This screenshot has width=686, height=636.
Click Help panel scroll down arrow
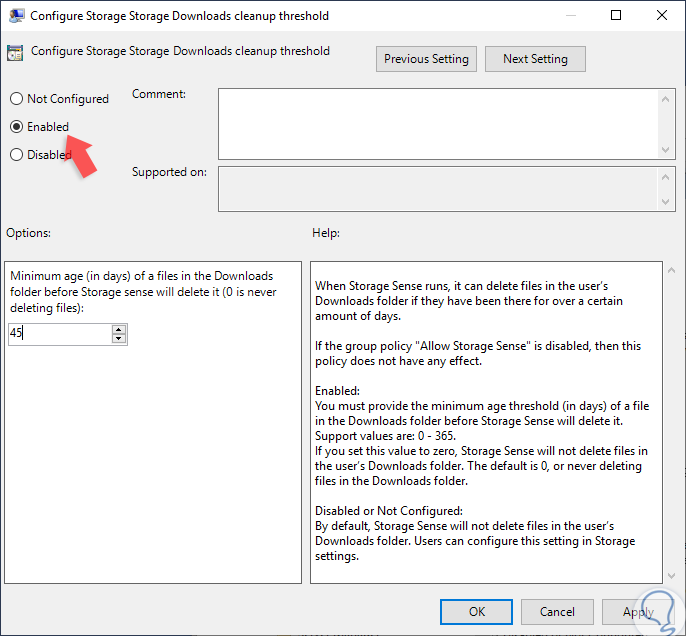point(672,576)
